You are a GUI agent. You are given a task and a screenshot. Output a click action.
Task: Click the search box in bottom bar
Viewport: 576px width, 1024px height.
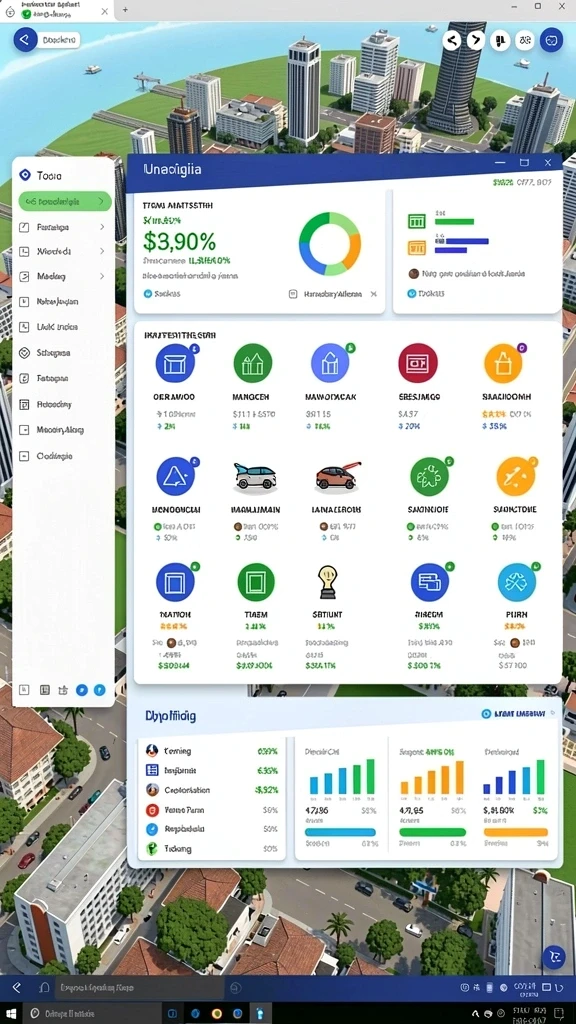[138, 988]
